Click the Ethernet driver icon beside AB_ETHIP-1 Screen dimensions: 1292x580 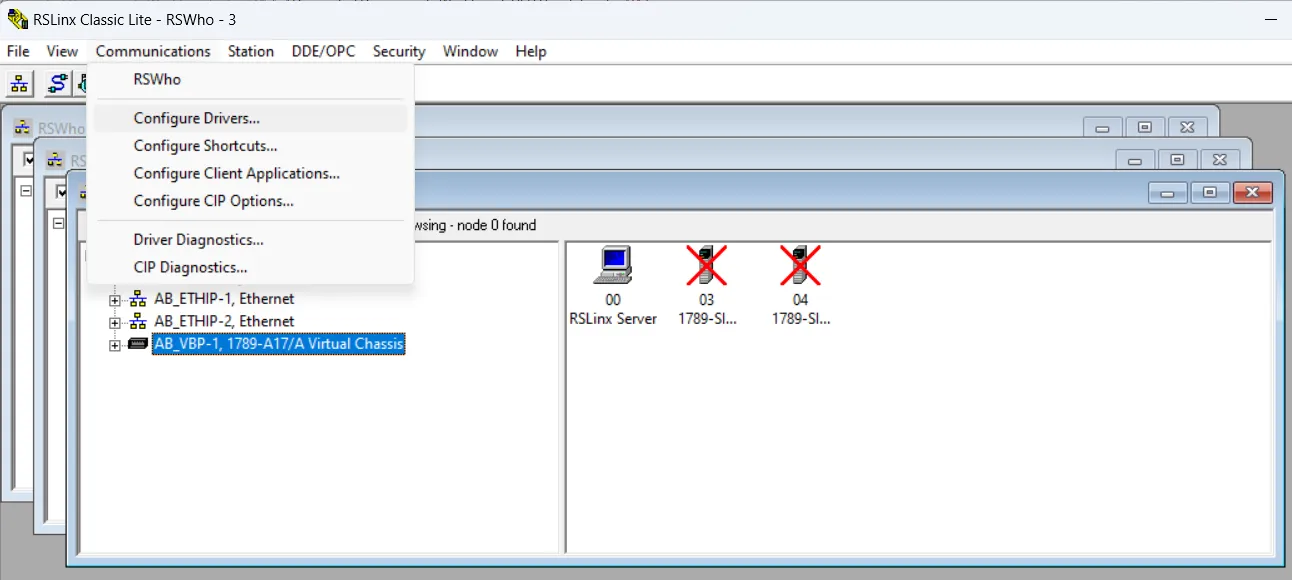138,298
